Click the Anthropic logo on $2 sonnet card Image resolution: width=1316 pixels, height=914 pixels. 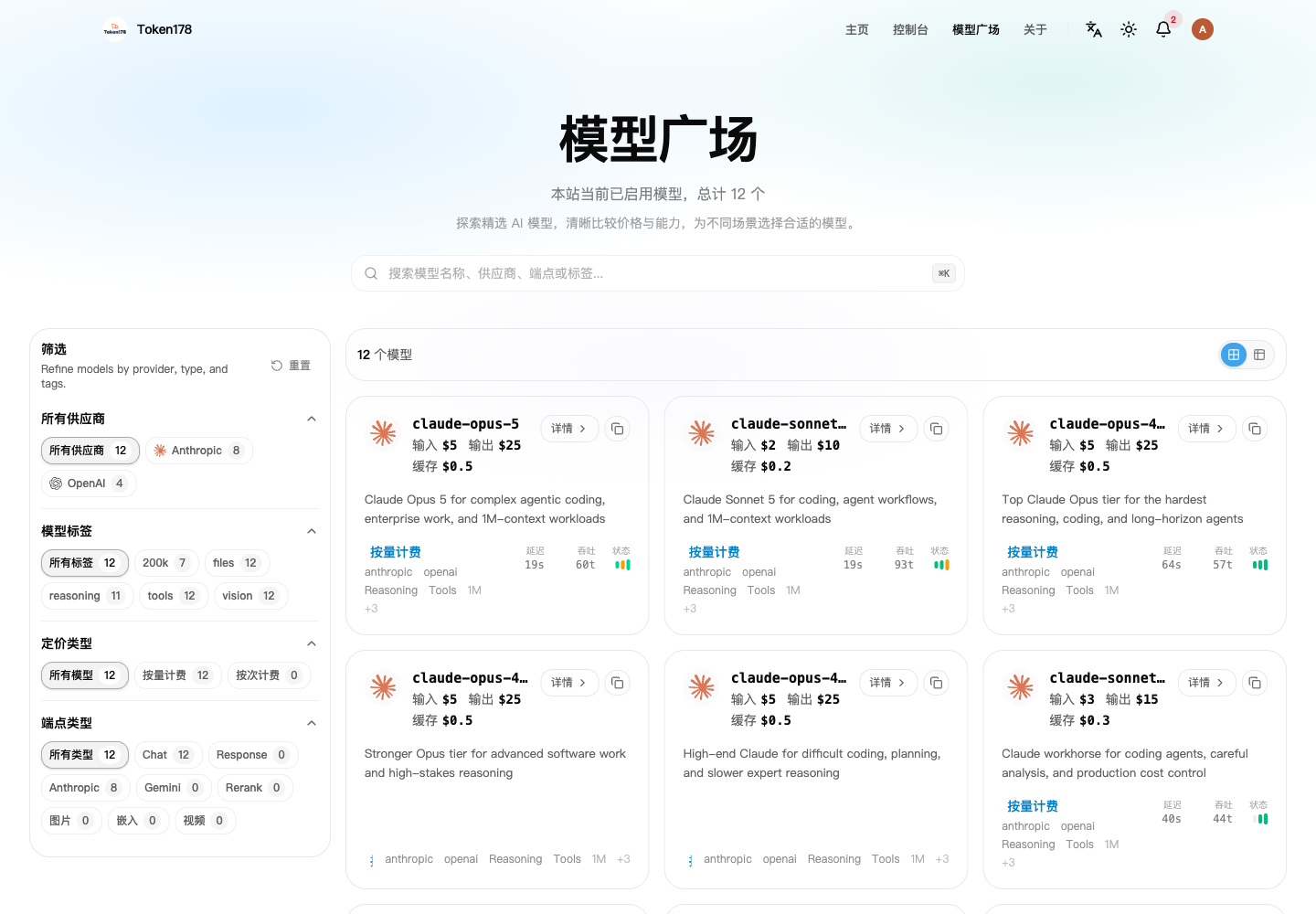tap(702, 433)
